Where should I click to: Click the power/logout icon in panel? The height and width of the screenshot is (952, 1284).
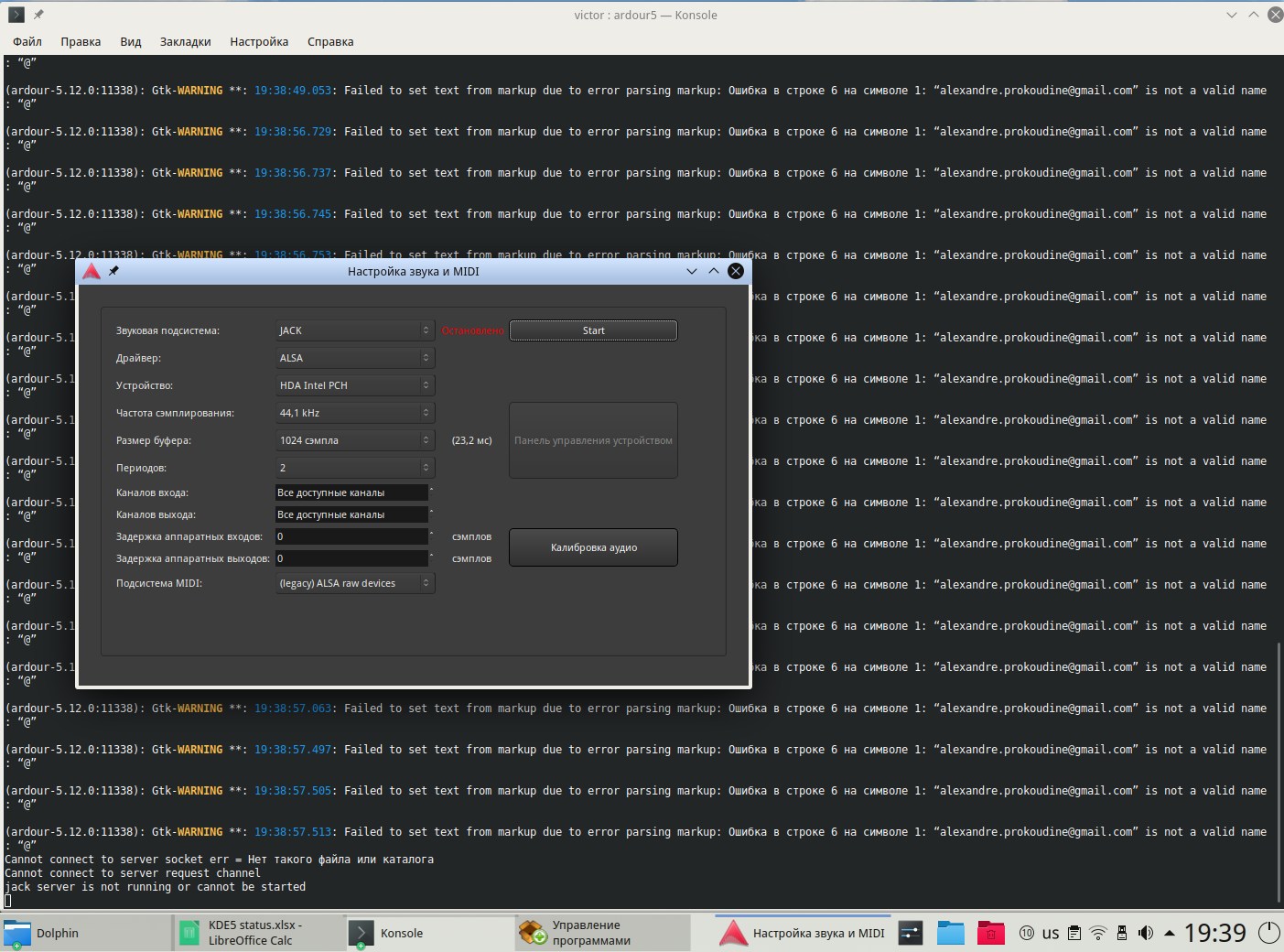coord(1268,933)
